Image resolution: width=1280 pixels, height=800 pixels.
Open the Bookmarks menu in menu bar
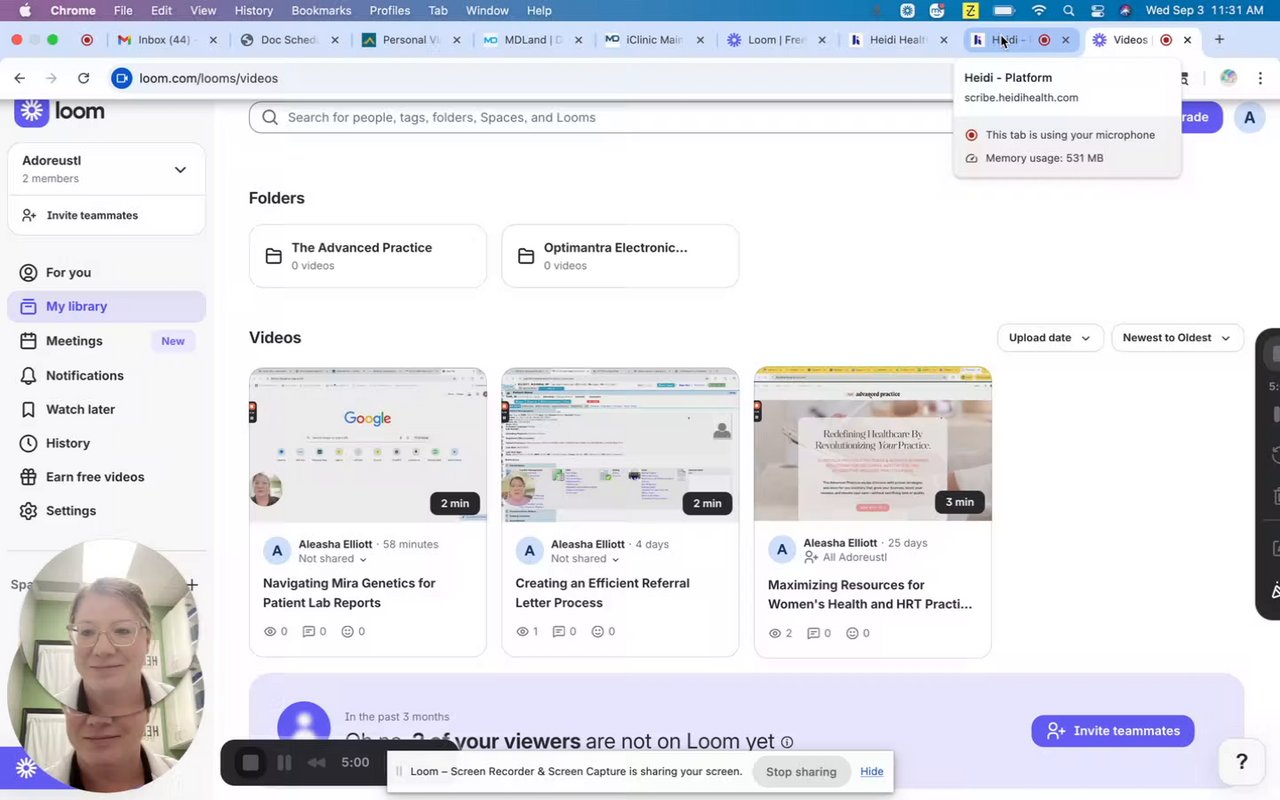tap(321, 10)
